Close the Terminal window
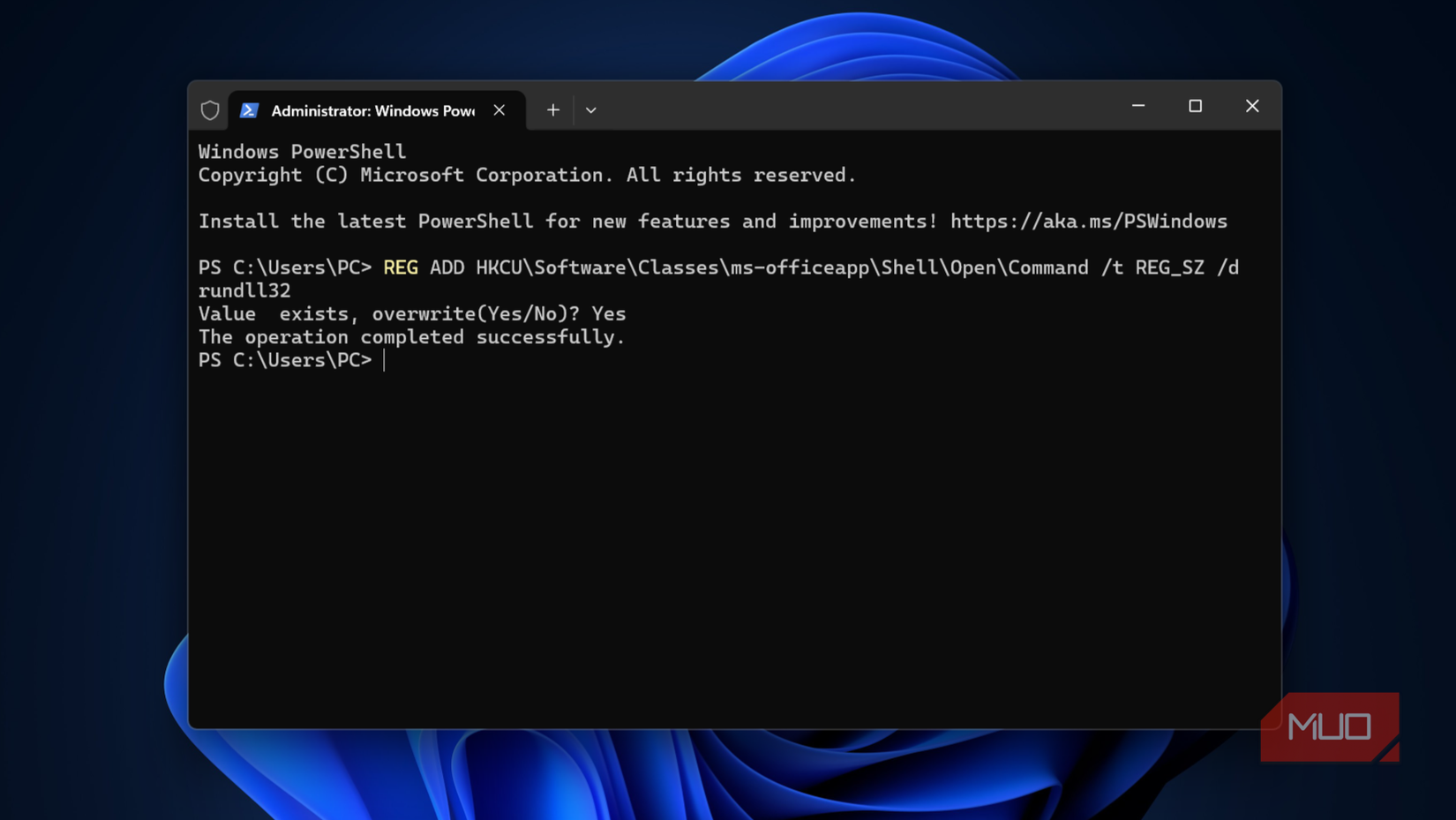The height and width of the screenshot is (820, 1456). pyautogui.click(x=1252, y=106)
